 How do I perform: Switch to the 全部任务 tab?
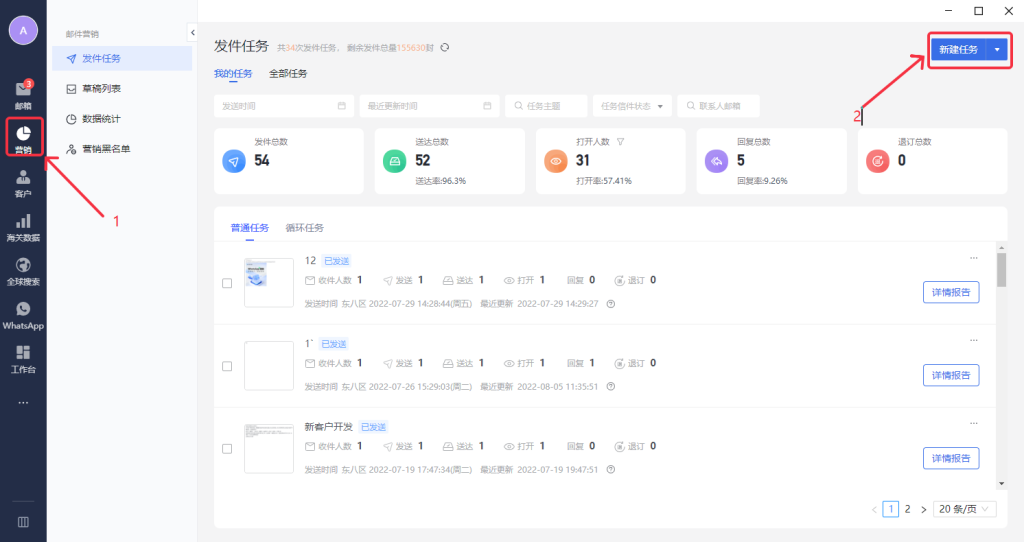pyautogui.click(x=288, y=73)
